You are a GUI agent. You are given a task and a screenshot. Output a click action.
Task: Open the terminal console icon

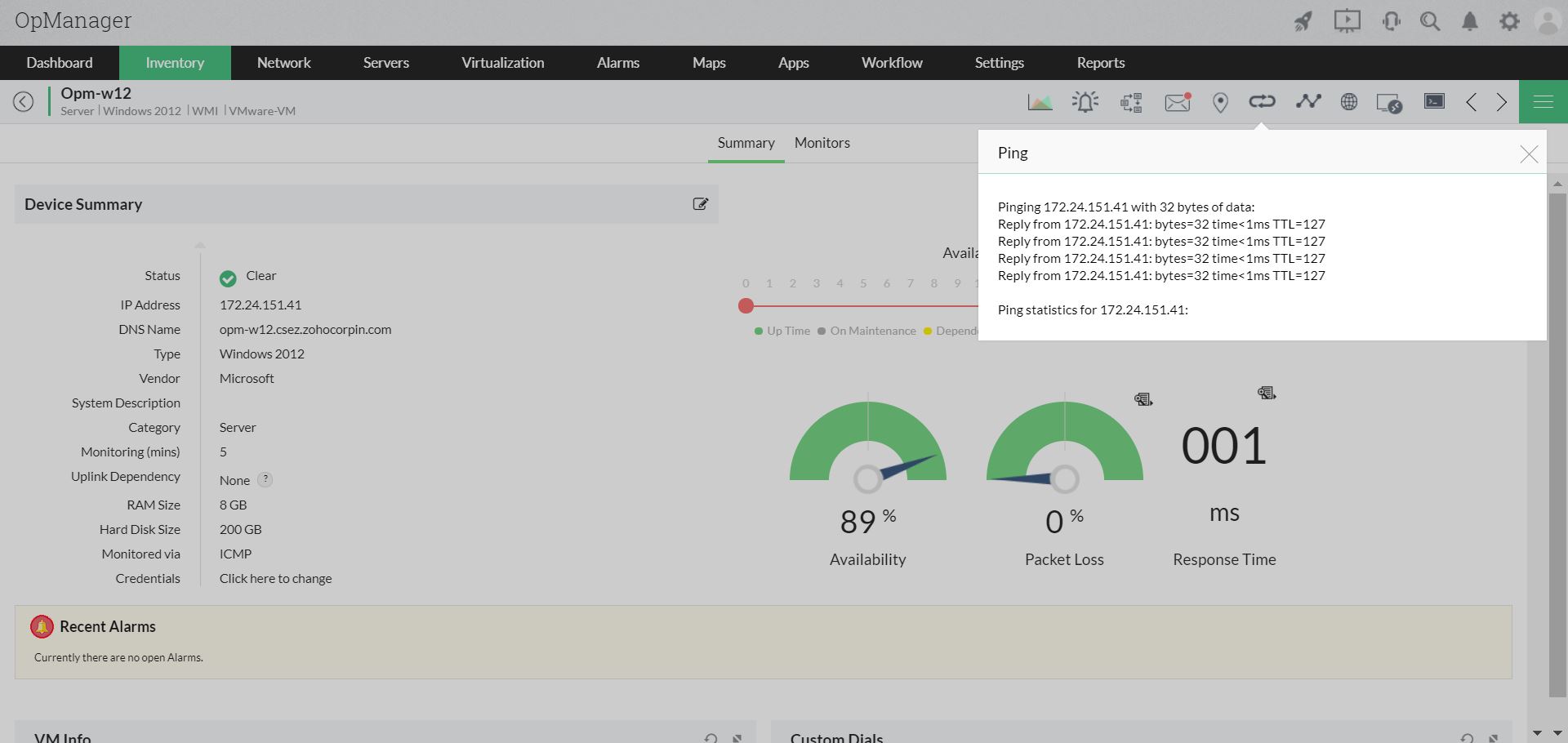click(x=1435, y=101)
